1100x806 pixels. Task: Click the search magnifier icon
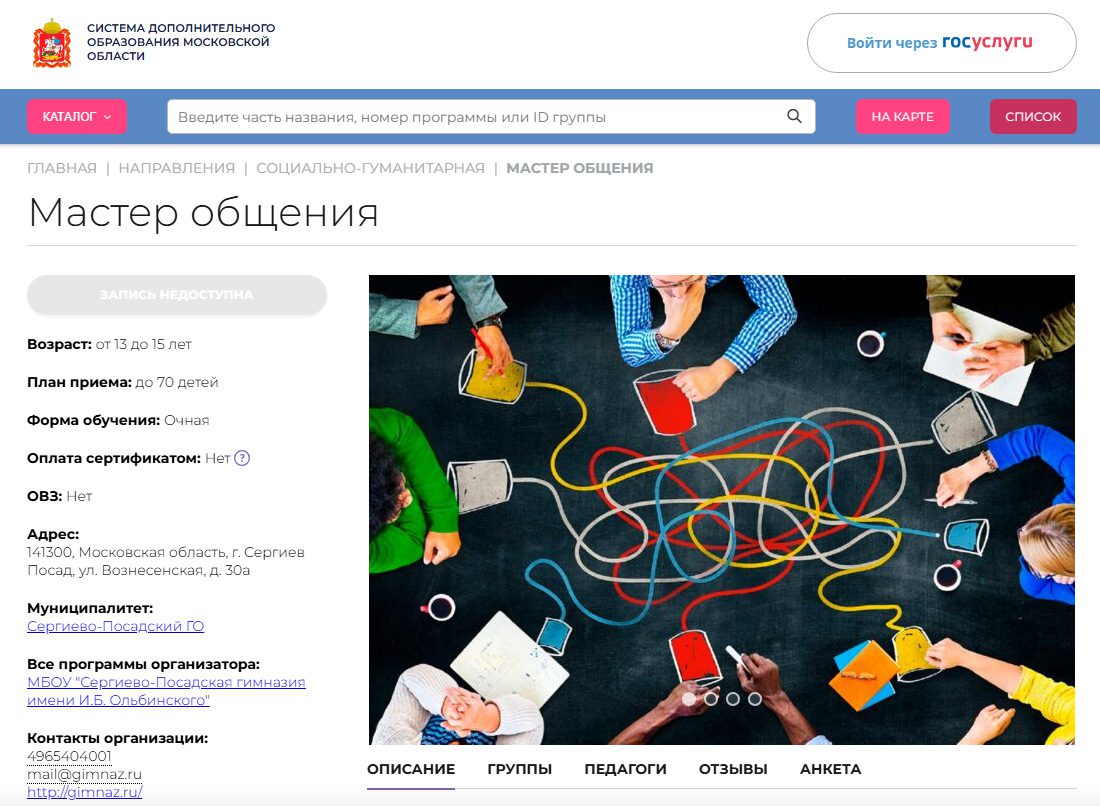click(794, 116)
